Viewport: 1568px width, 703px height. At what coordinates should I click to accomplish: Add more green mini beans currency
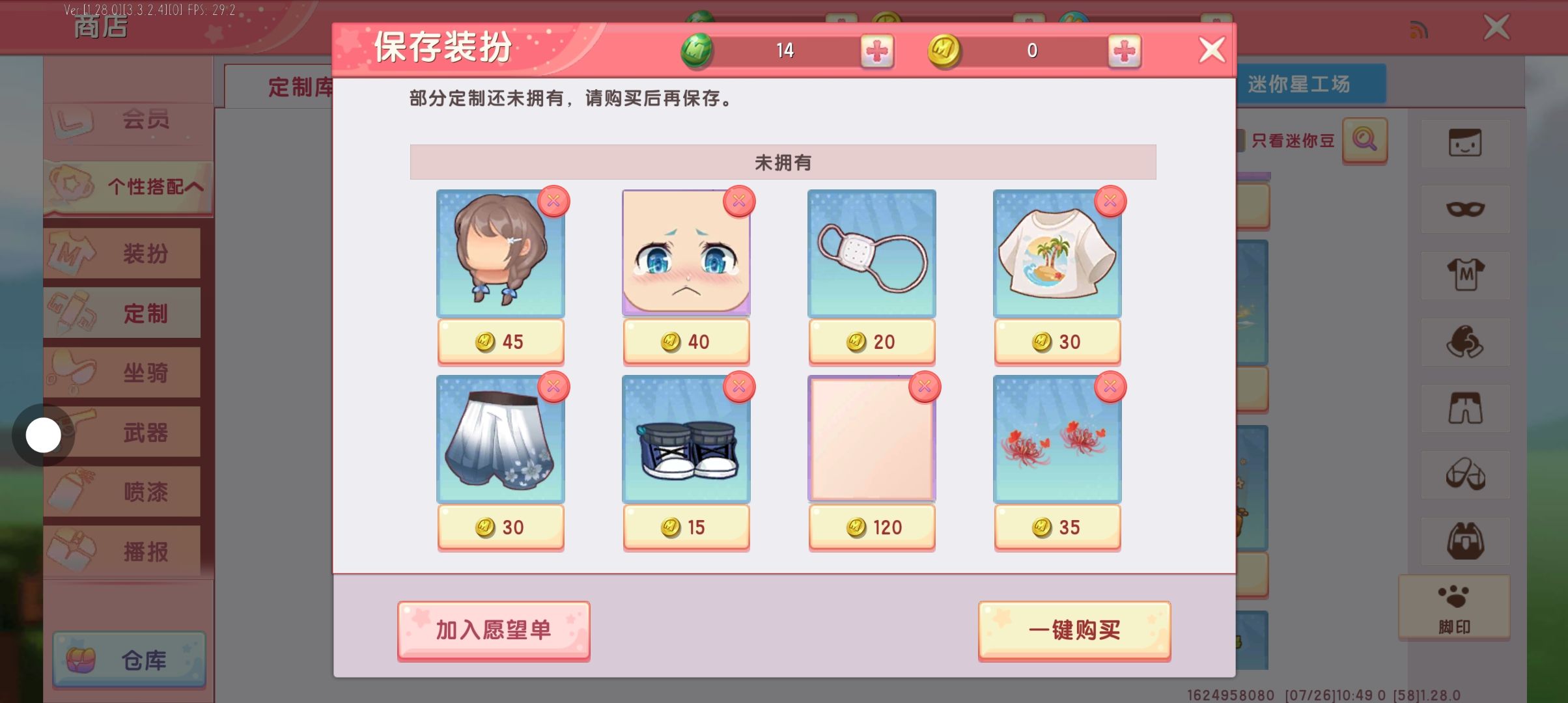(x=876, y=51)
